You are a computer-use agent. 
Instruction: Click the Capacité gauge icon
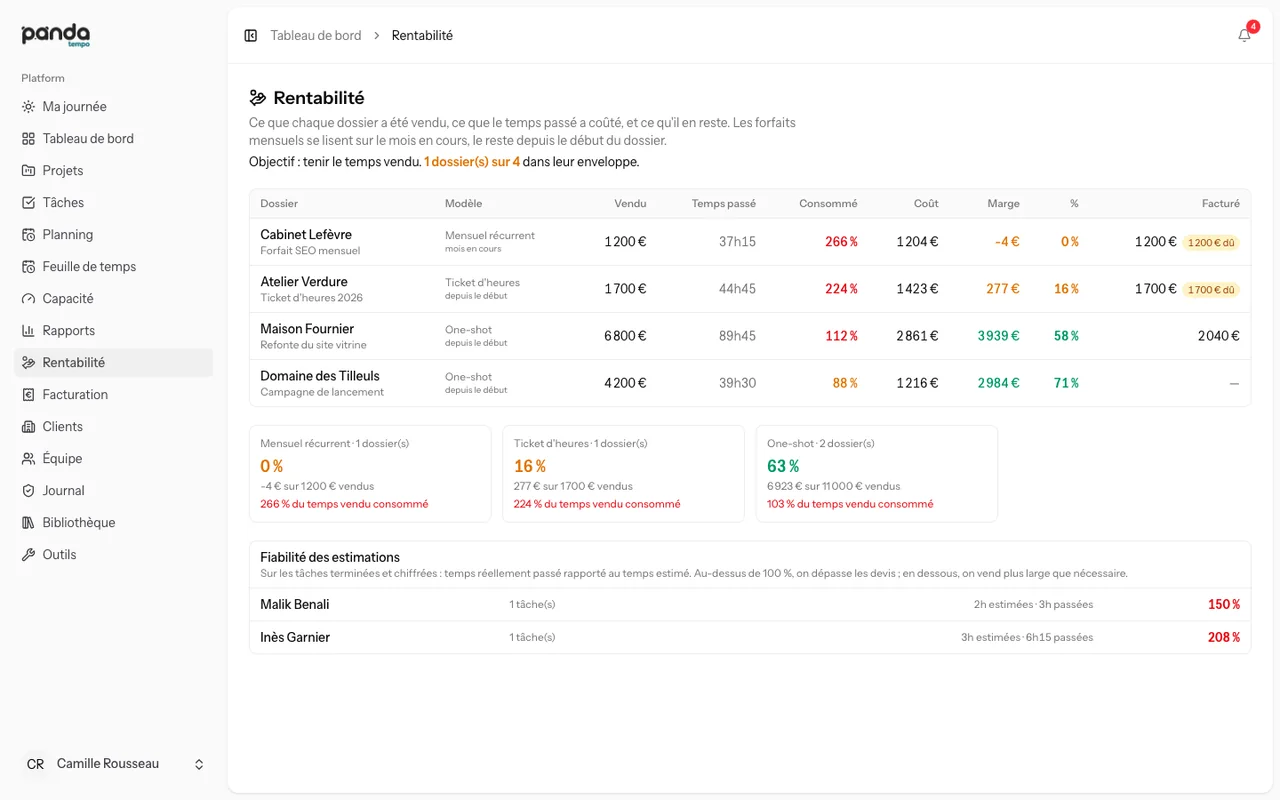(28, 299)
